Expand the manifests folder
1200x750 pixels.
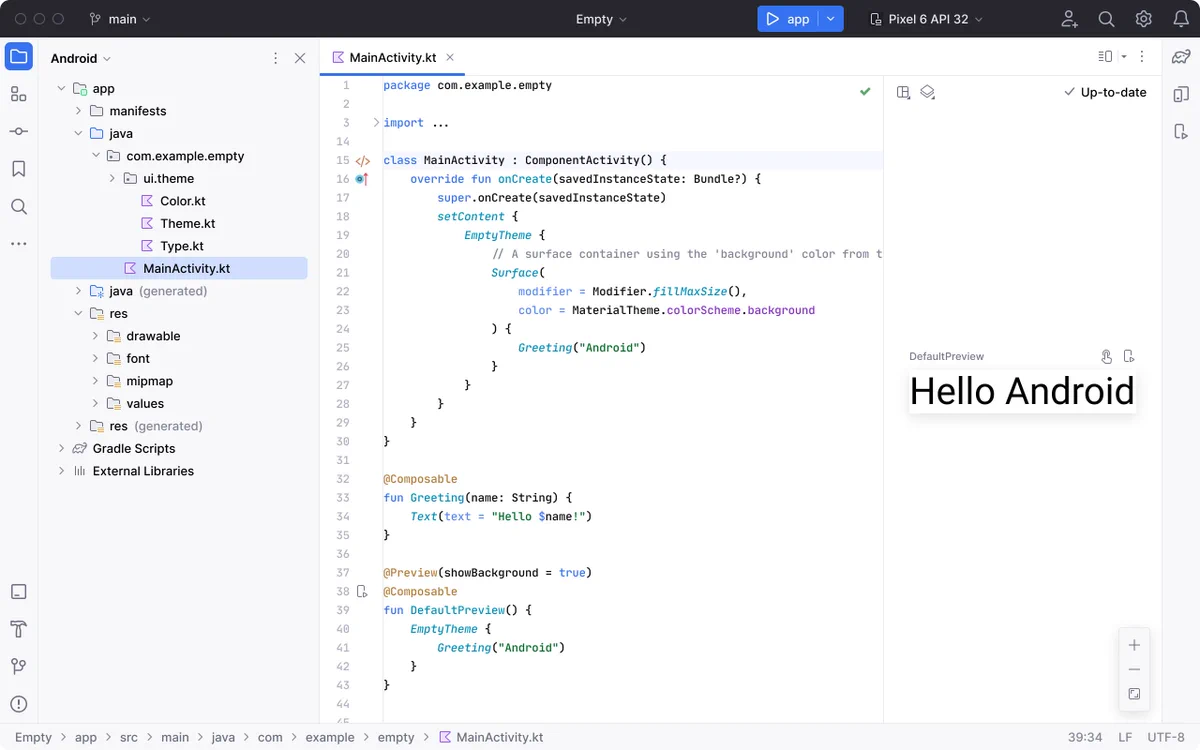78,111
